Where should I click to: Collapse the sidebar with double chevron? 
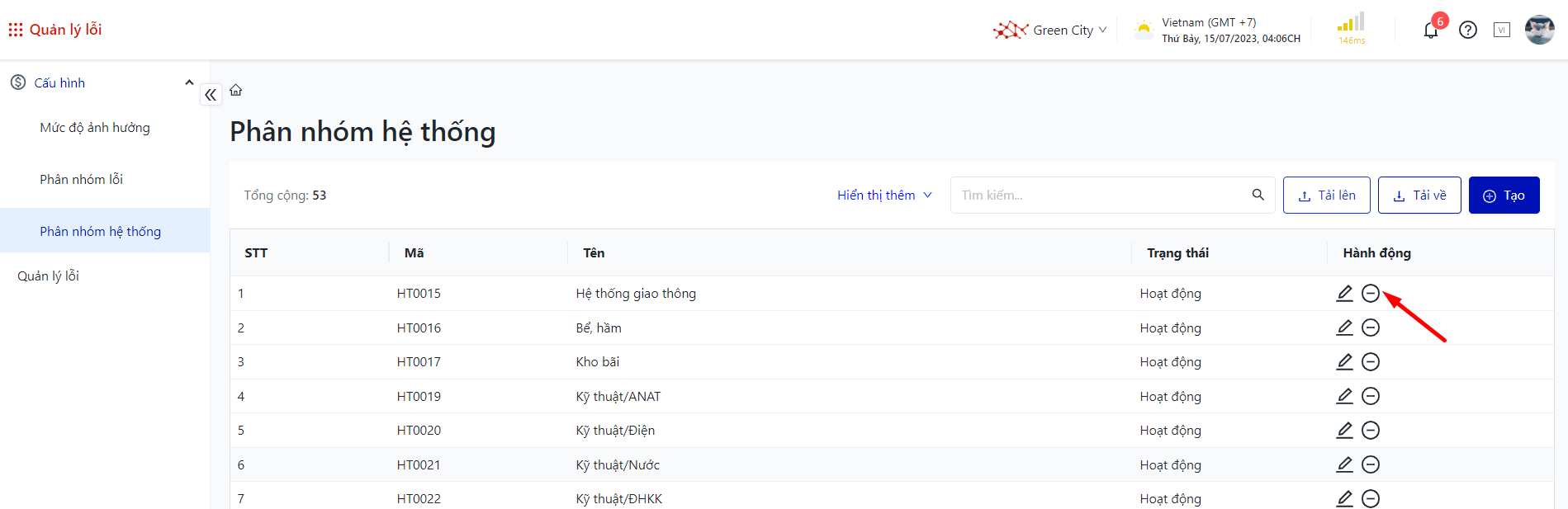point(211,95)
